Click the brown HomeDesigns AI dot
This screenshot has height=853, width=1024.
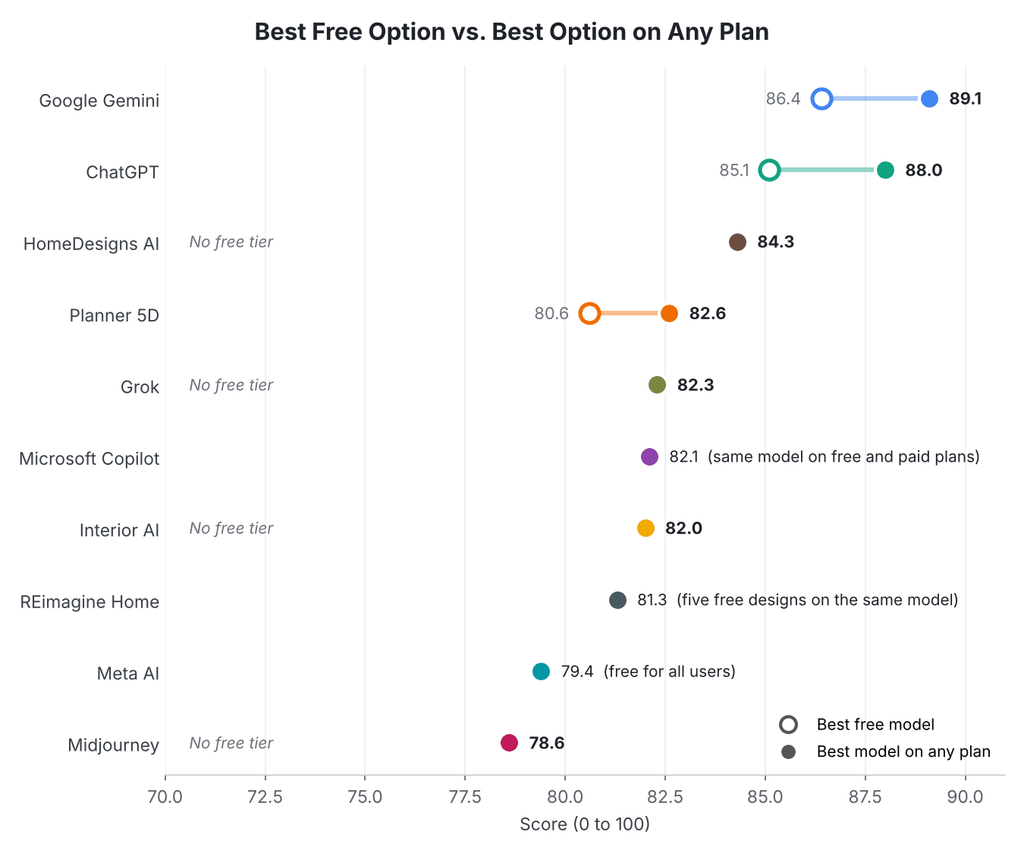tap(737, 242)
